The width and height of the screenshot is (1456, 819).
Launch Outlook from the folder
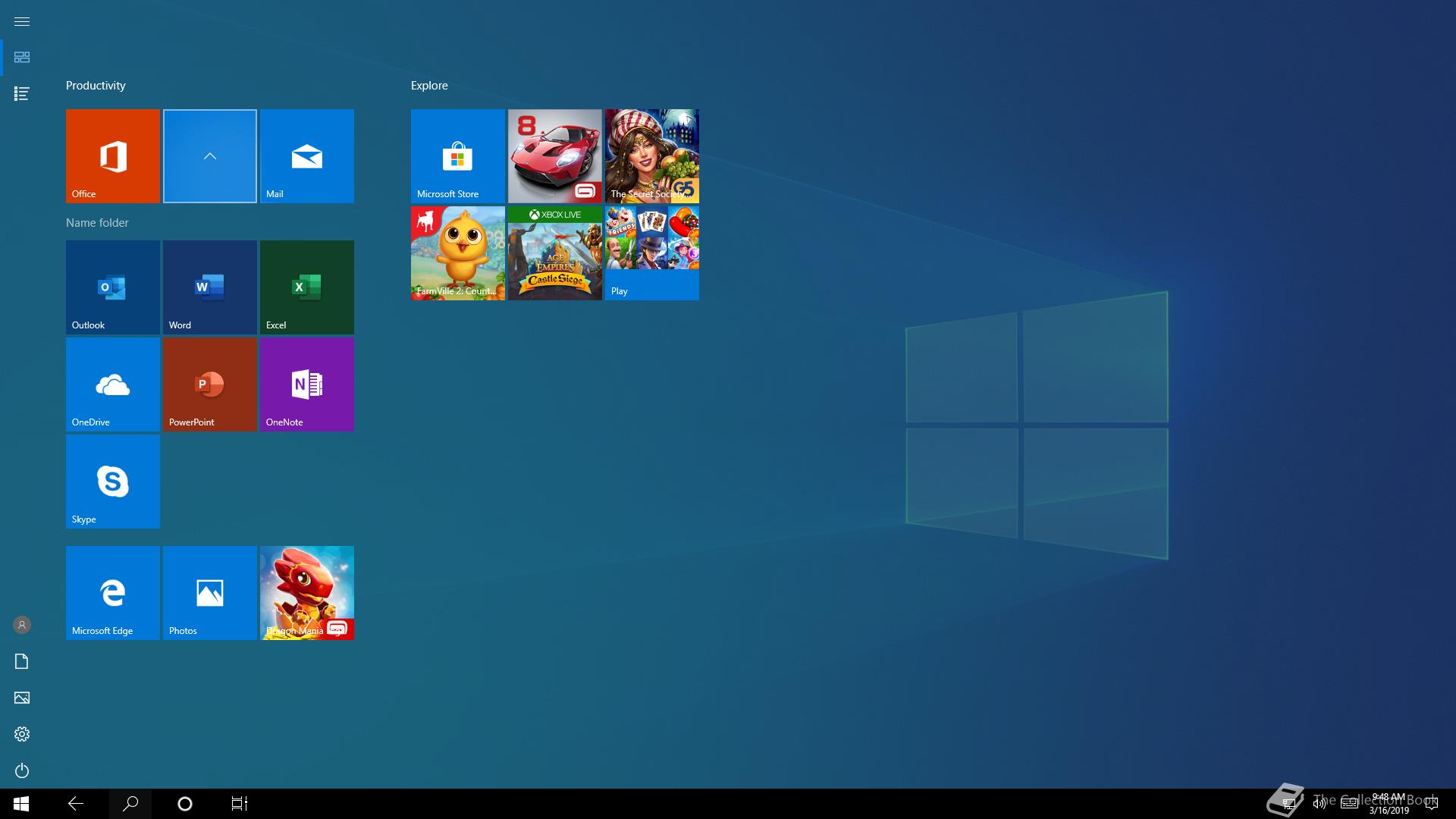click(x=113, y=287)
